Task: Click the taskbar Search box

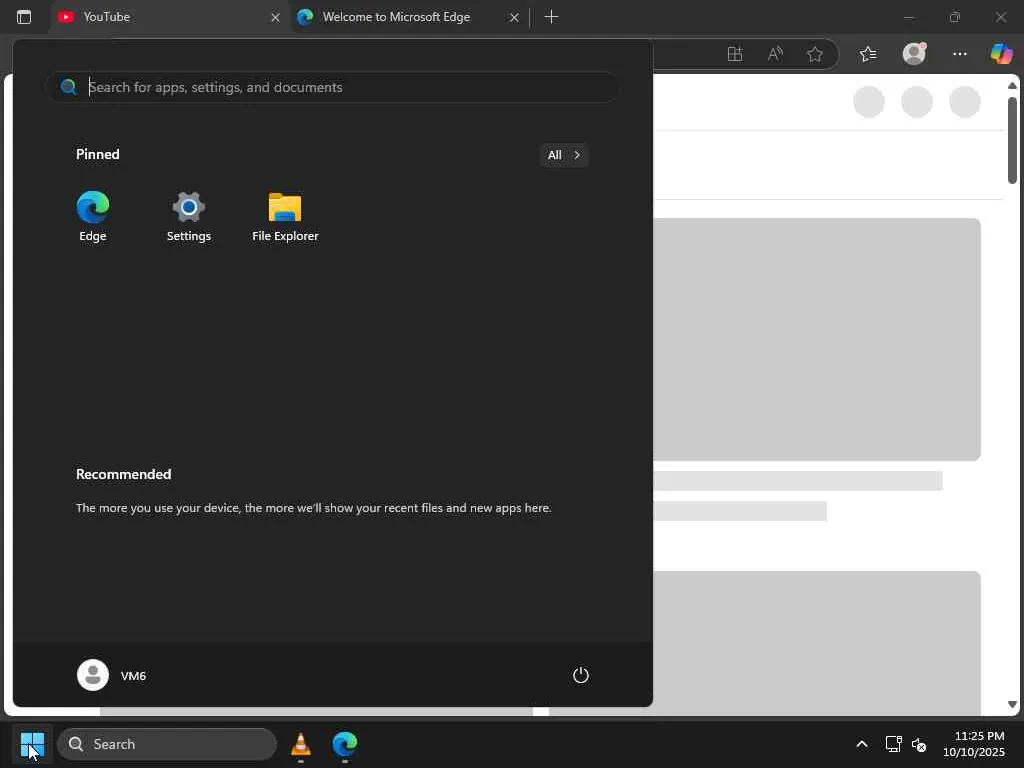Action: (167, 744)
